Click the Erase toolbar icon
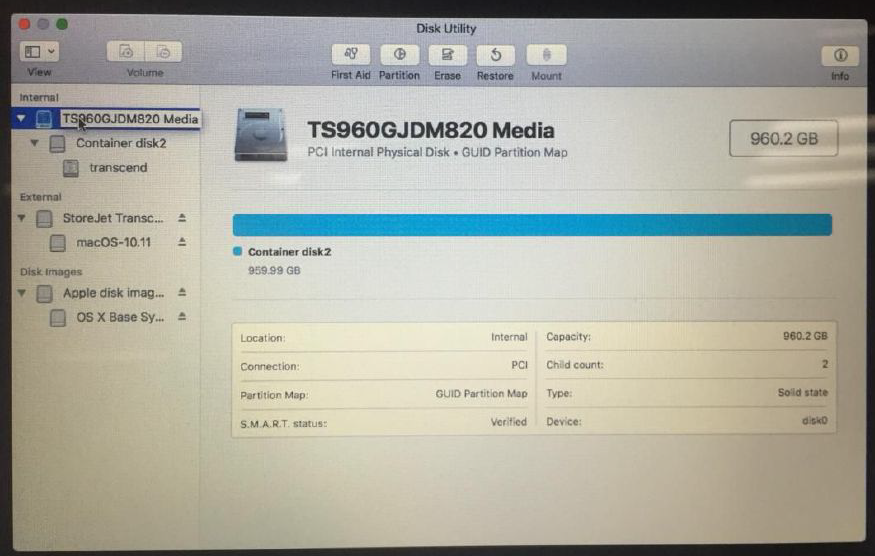Viewport: 875px width, 556px height. point(448,55)
